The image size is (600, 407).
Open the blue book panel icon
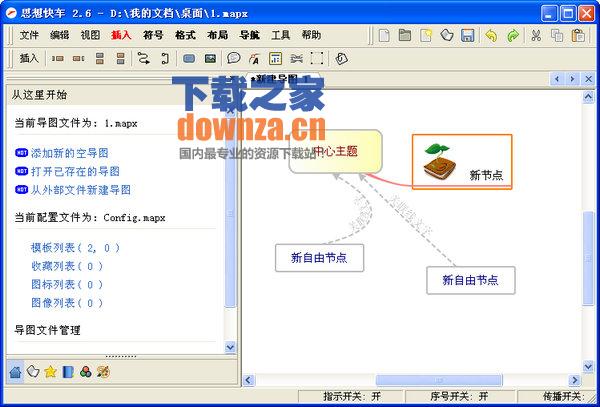tap(68, 371)
